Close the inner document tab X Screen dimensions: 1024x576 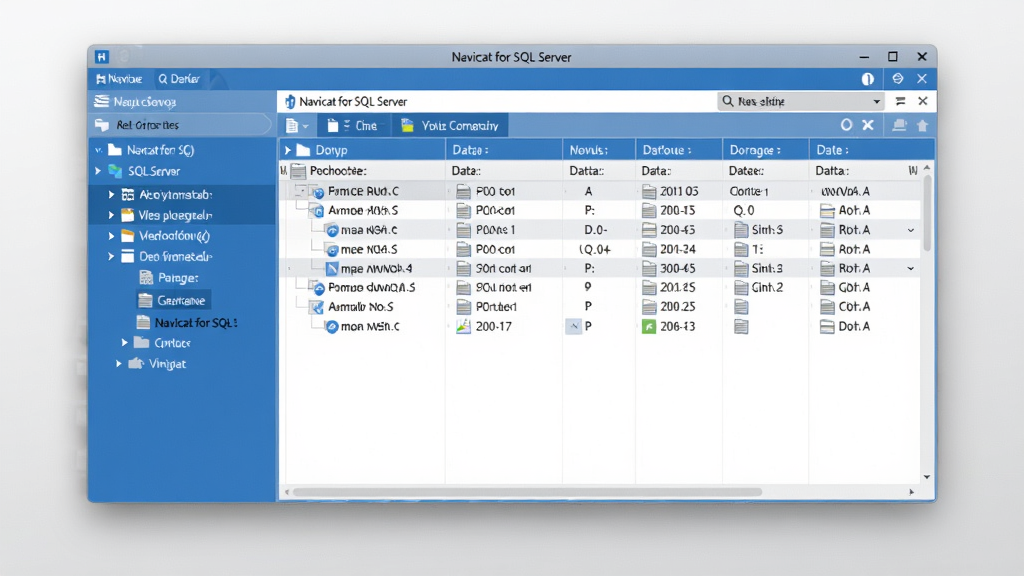[923, 101]
